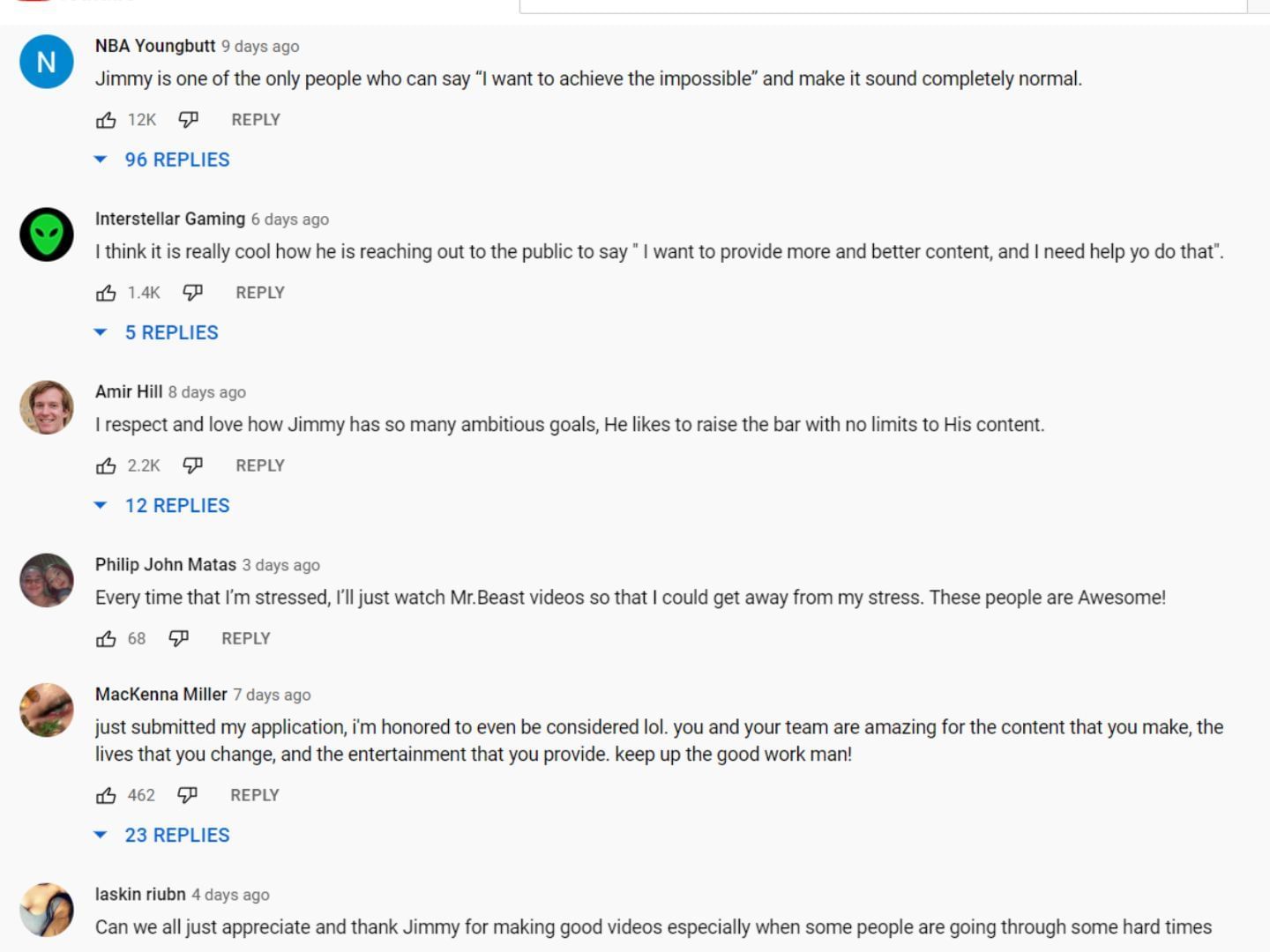
Task: Show 5 replies on Interstellar Gaming's comment
Action: pyautogui.click(x=171, y=332)
